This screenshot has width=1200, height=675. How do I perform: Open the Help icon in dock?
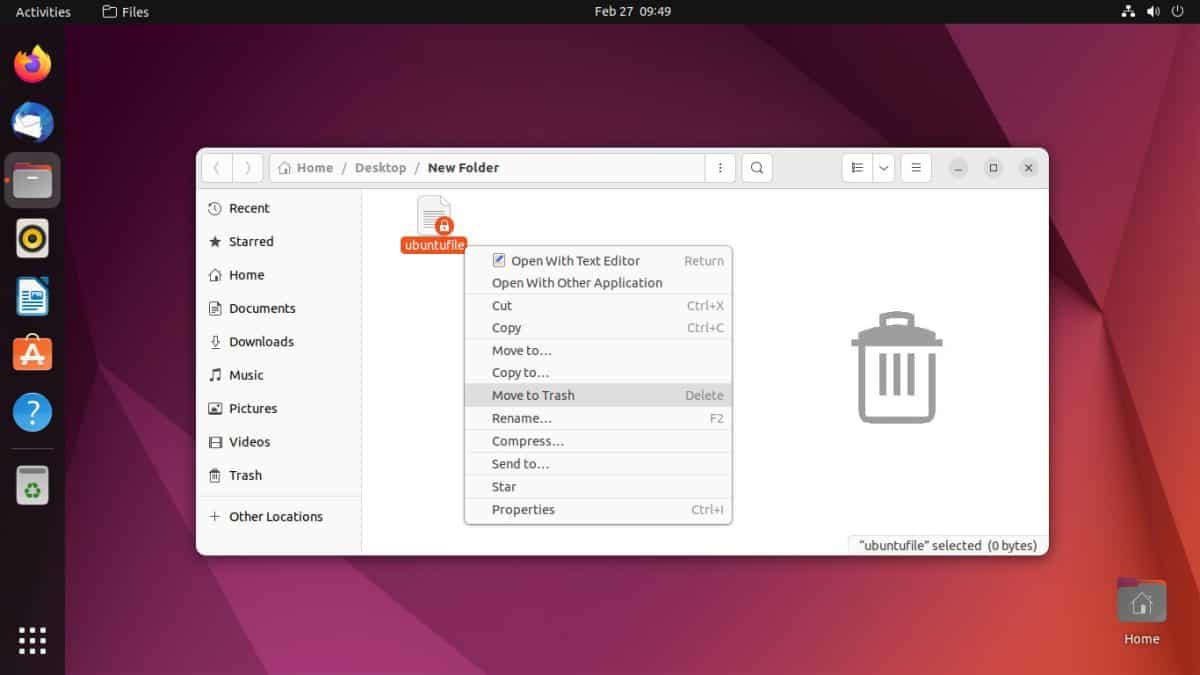32,411
